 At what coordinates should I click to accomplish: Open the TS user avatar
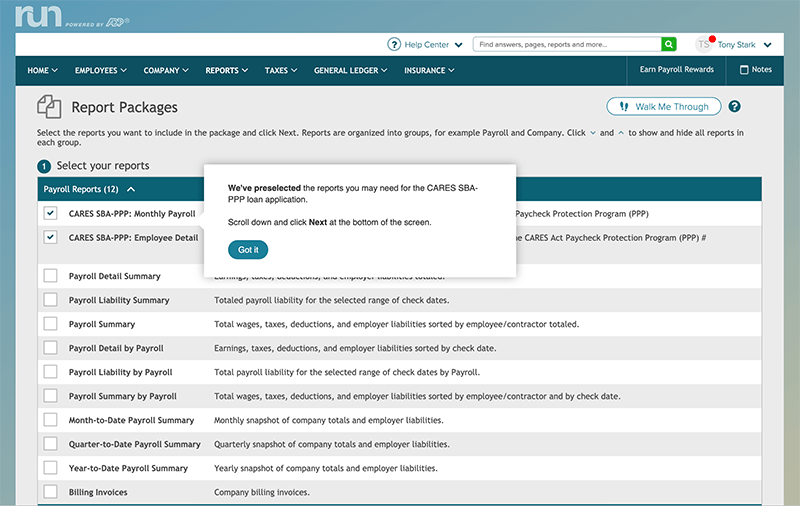(704, 44)
